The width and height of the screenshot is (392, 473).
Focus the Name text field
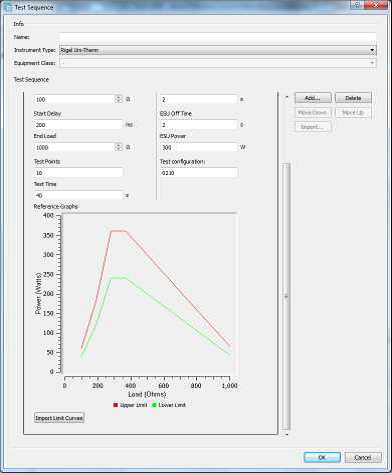point(218,37)
